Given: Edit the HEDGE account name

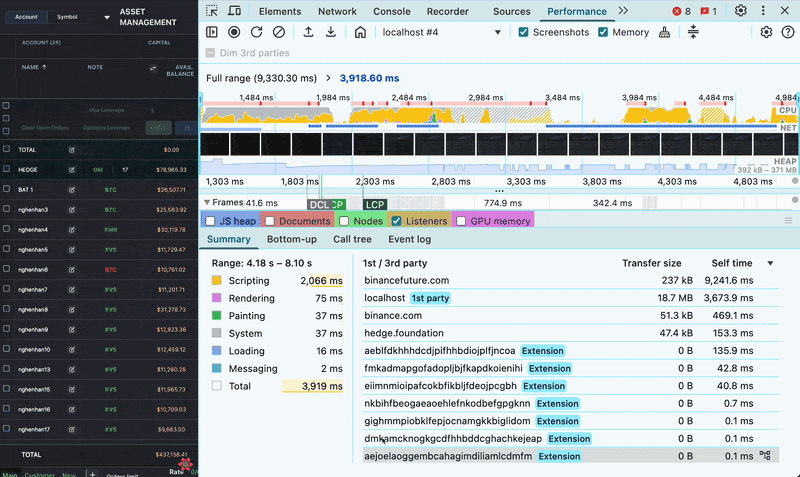Looking at the screenshot, I should [x=71, y=169].
